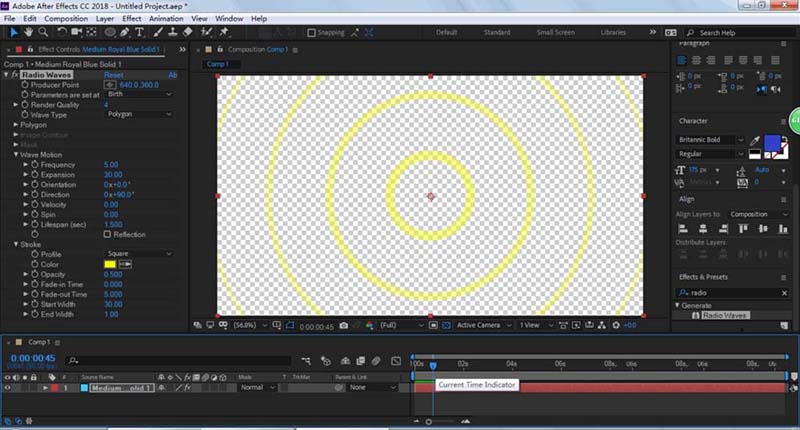
Task: Select the Pan Behind anchor point tool
Action: 91,32
